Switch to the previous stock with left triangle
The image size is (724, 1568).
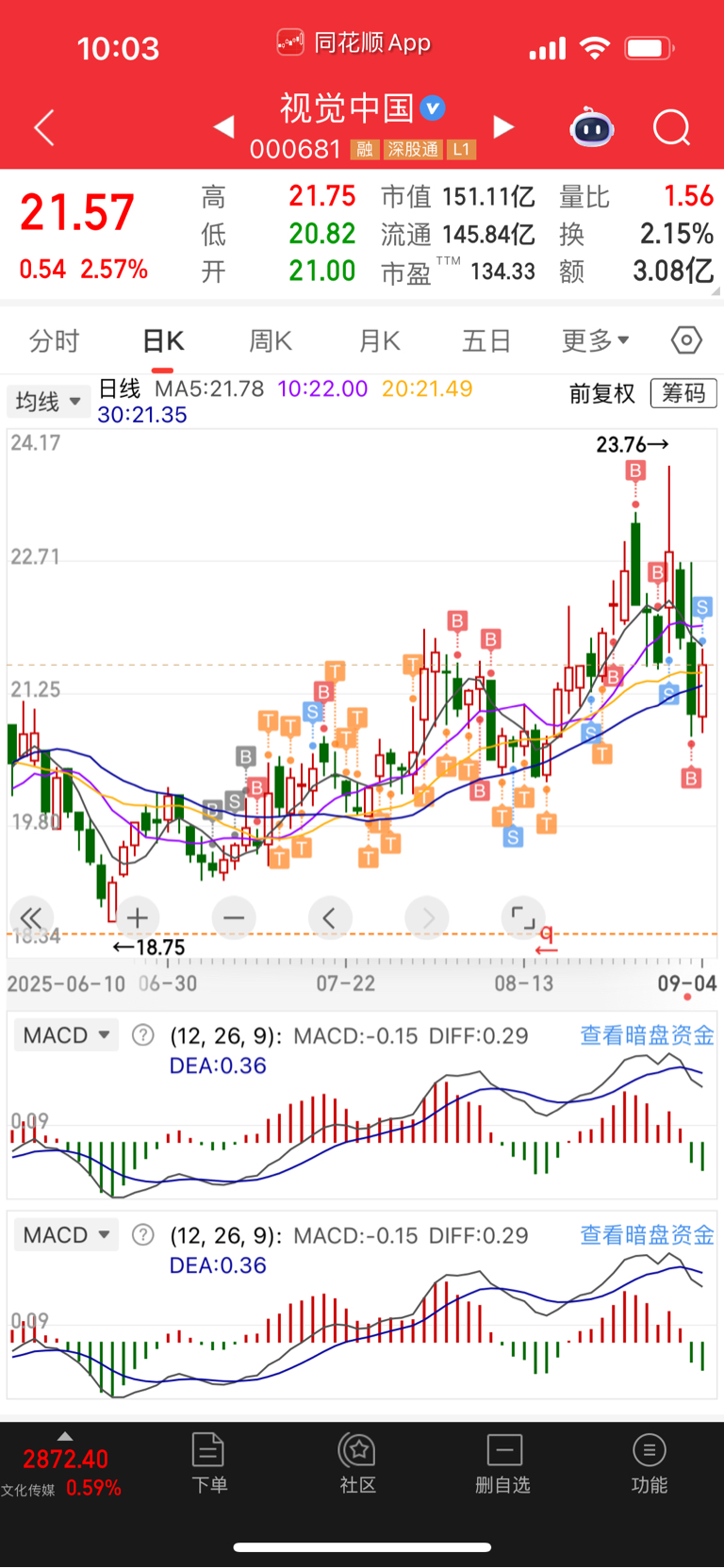[223, 126]
